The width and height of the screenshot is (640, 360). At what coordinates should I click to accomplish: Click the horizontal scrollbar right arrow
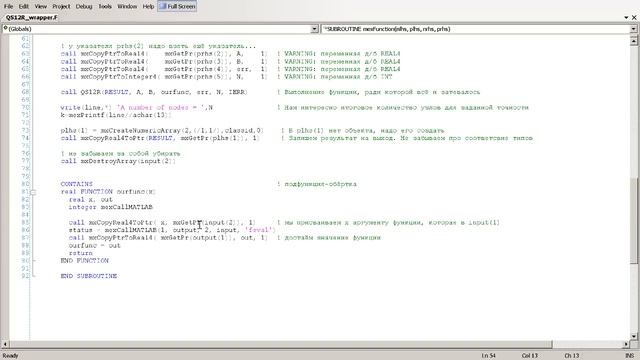click(x=626, y=344)
